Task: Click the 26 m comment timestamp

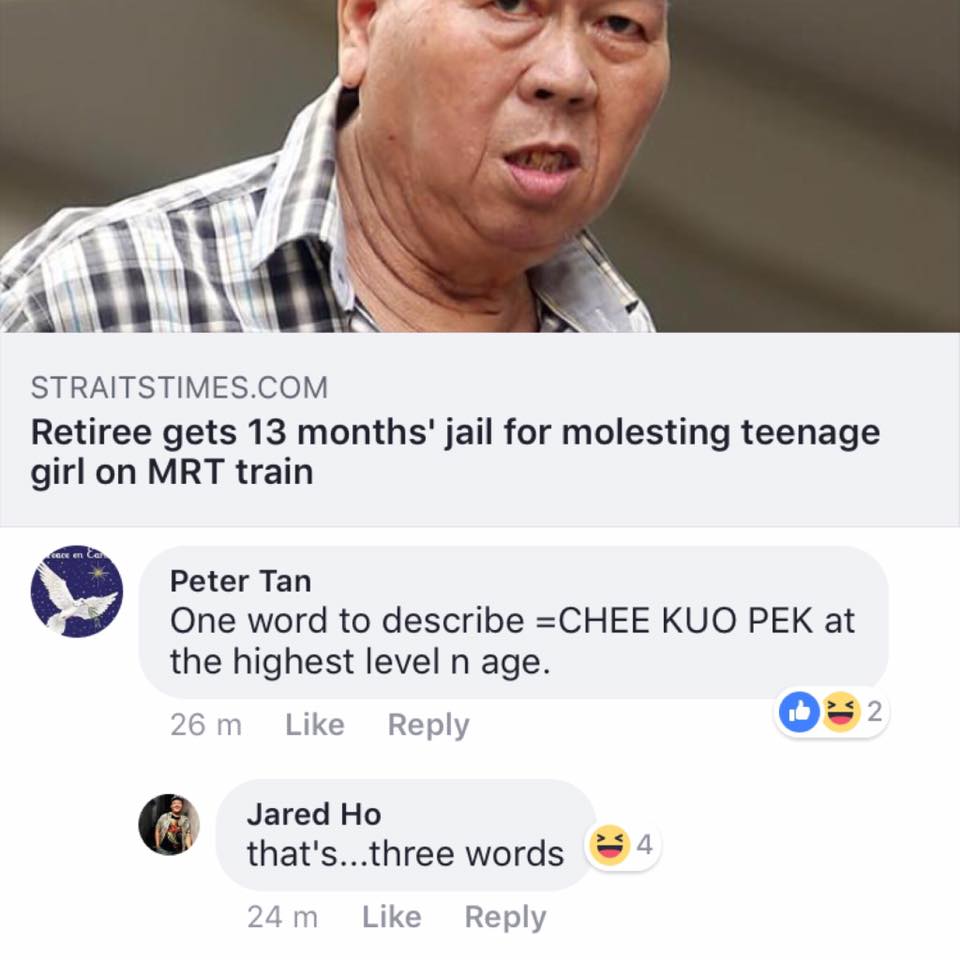Action: tap(206, 725)
